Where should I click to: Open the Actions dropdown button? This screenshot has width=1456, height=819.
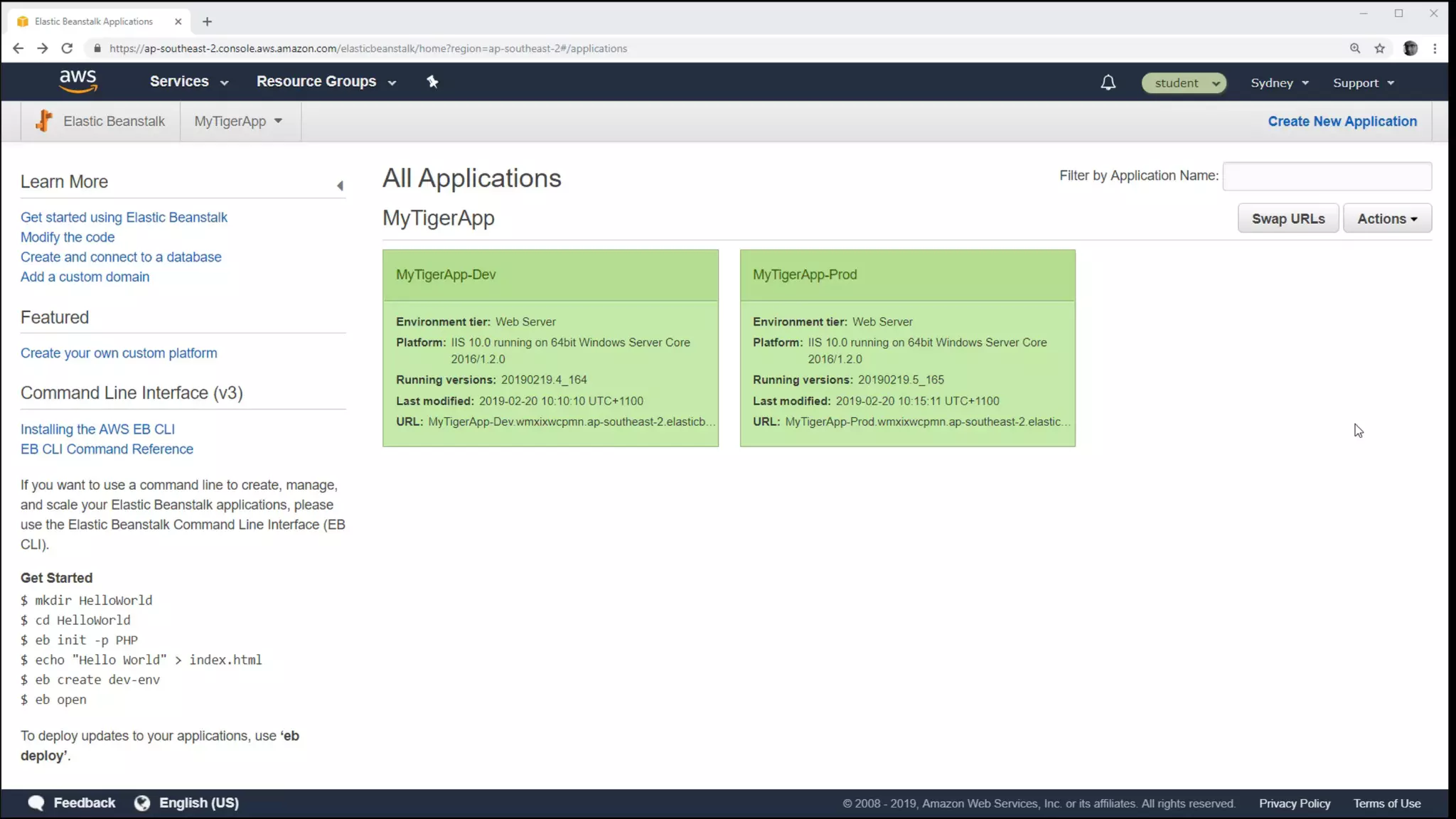[1386, 218]
